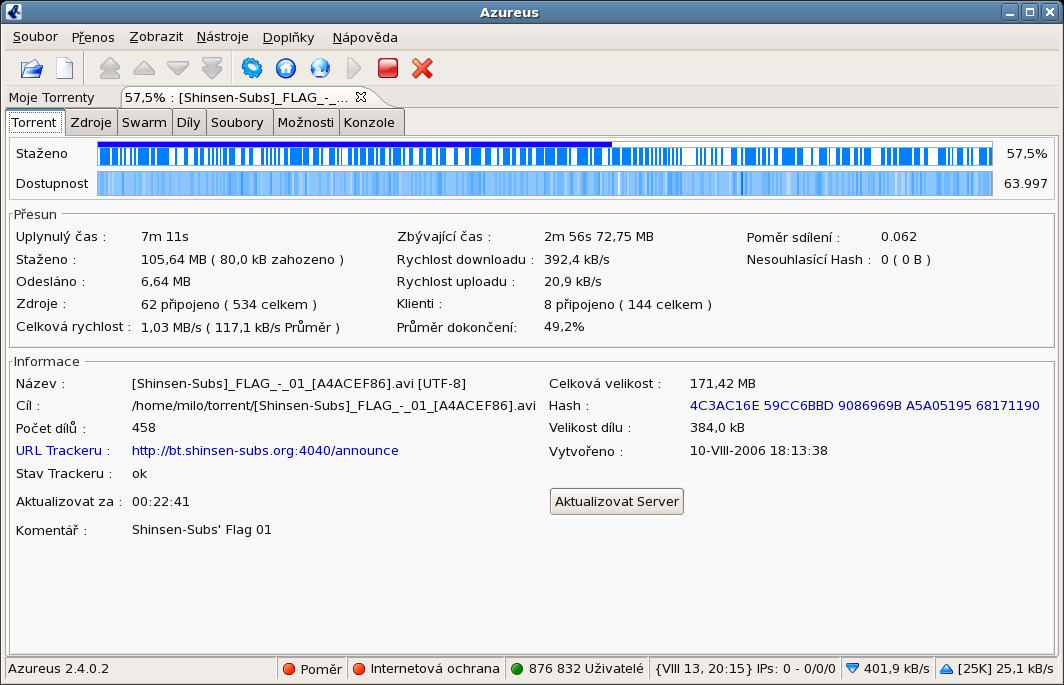The image size is (1064, 685).
Task: Open the Nápověda menu
Action: pyautogui.click(x=365, y=37)
